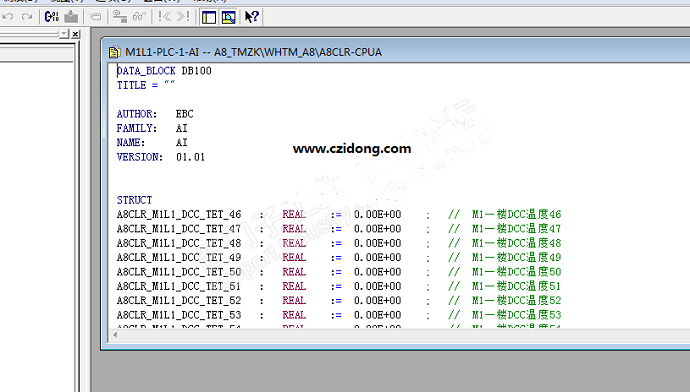The image size is (690, 392).
Task: Click the AUTHOR: EBC line
Action: point(155,114)
